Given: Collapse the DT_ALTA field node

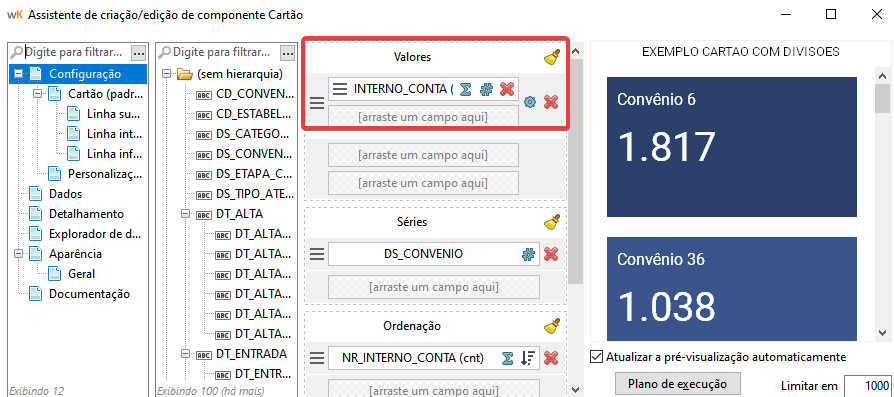Looking at the screenshot, I should tap(185, 214).
